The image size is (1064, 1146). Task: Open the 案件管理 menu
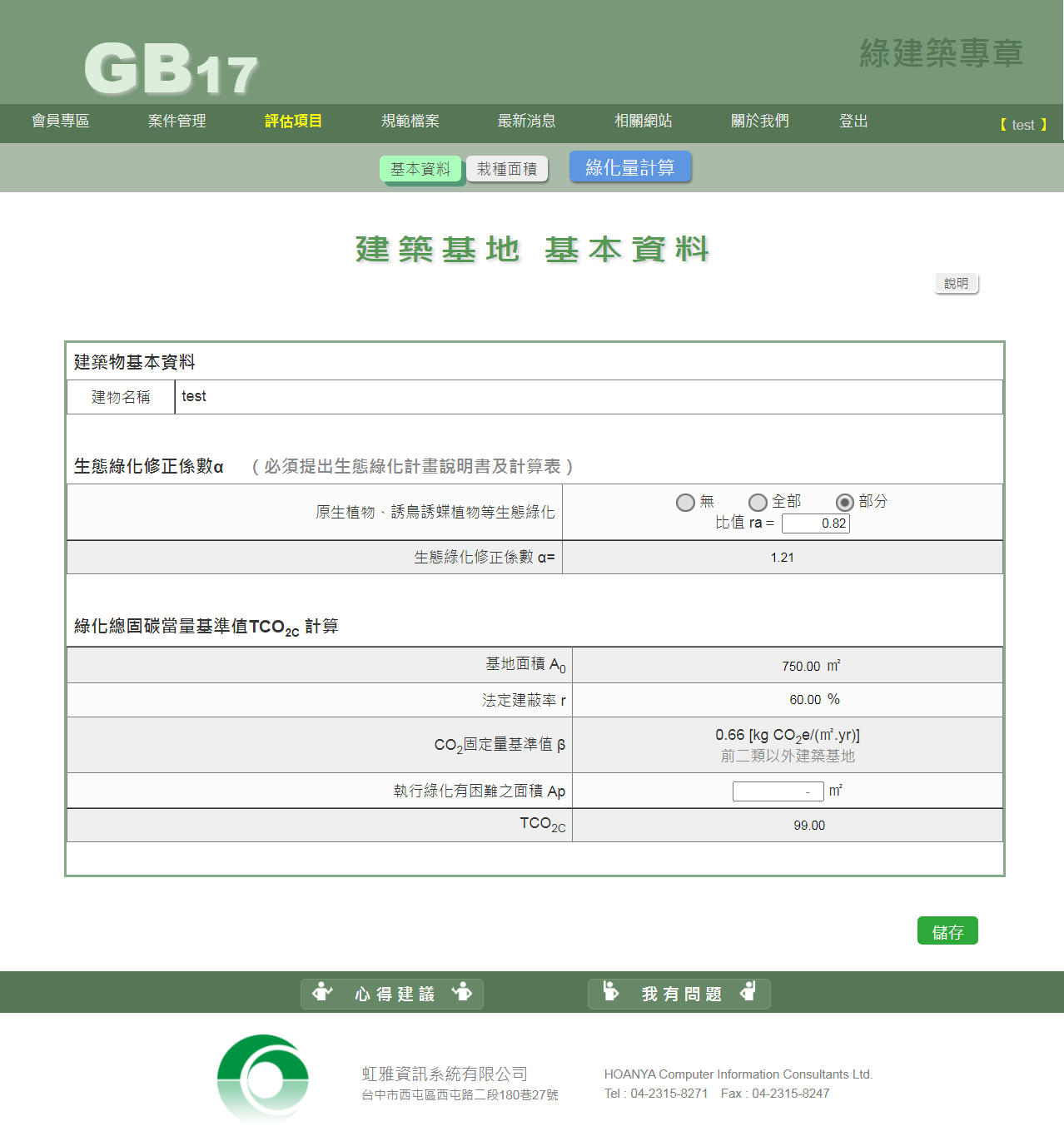[177, 122]
